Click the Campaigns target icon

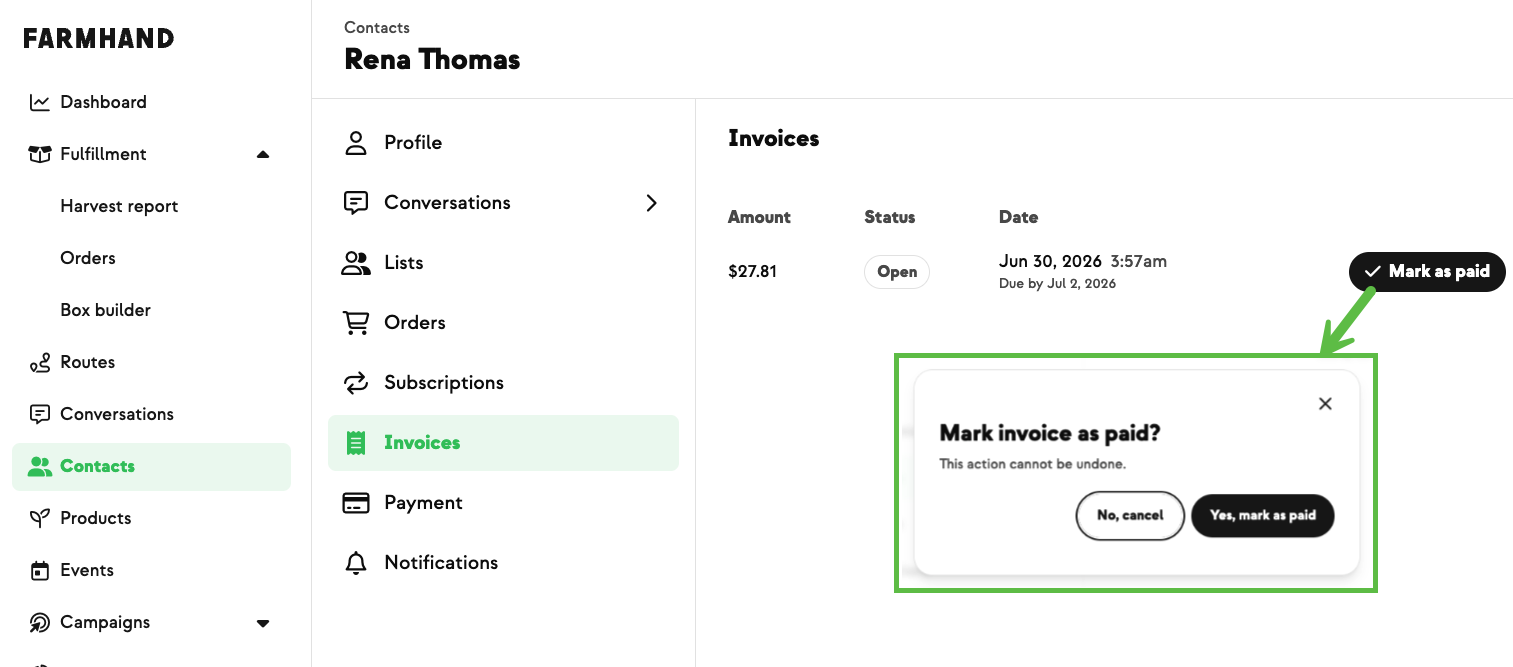[x=40, y=622]
